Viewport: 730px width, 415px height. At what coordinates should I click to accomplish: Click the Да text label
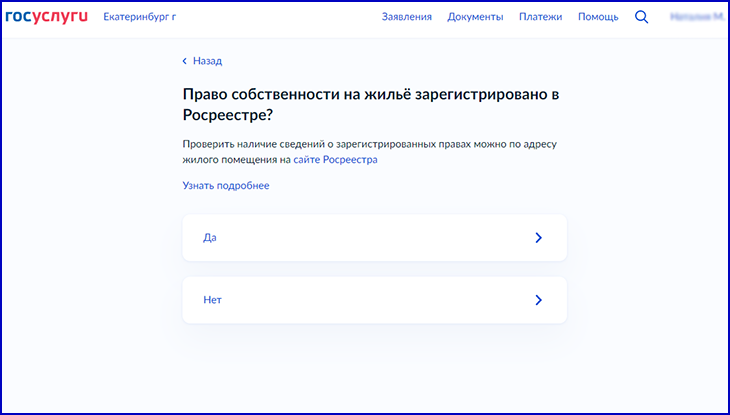209,238
